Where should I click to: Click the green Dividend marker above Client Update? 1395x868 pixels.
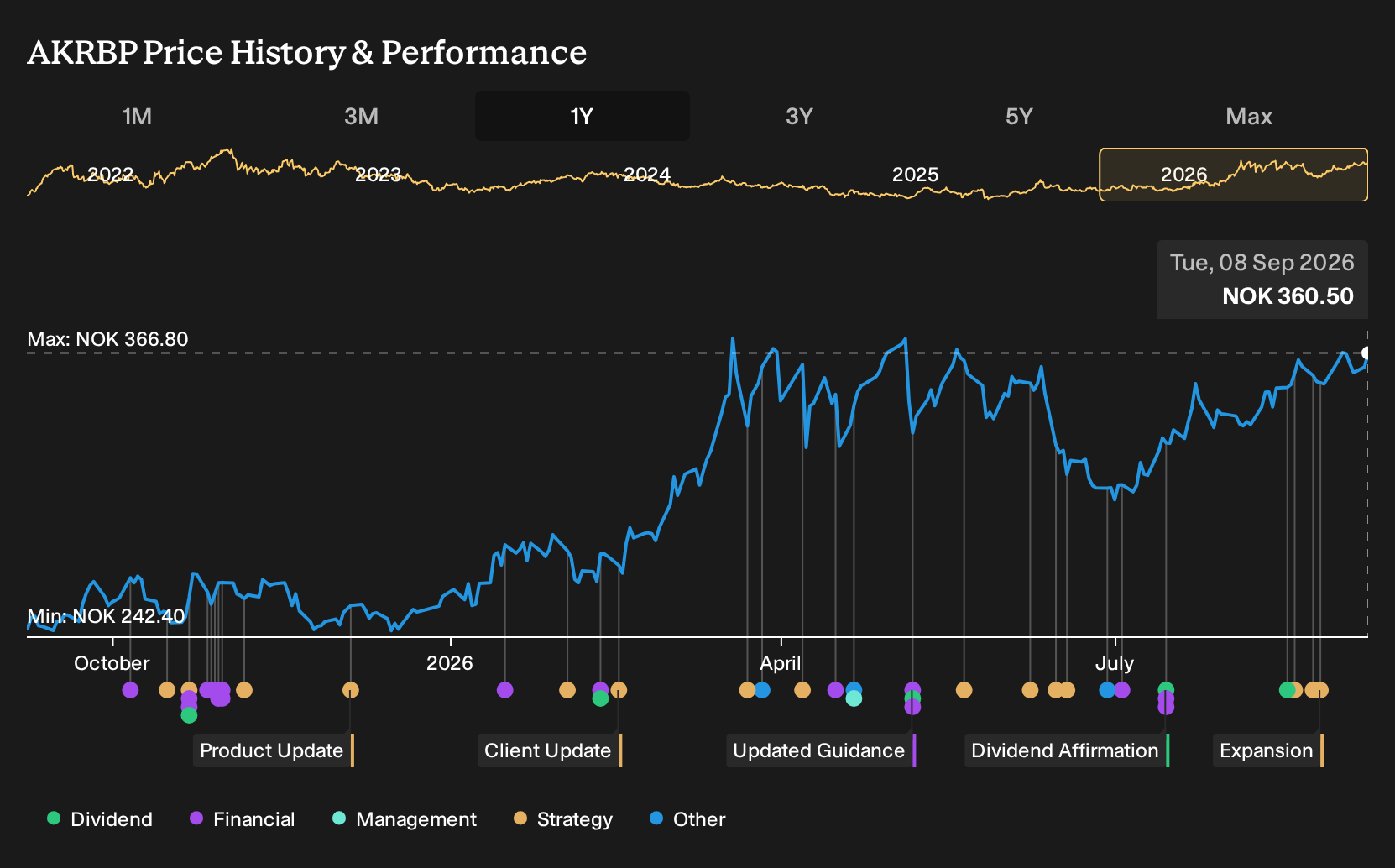tap(600, 698)
